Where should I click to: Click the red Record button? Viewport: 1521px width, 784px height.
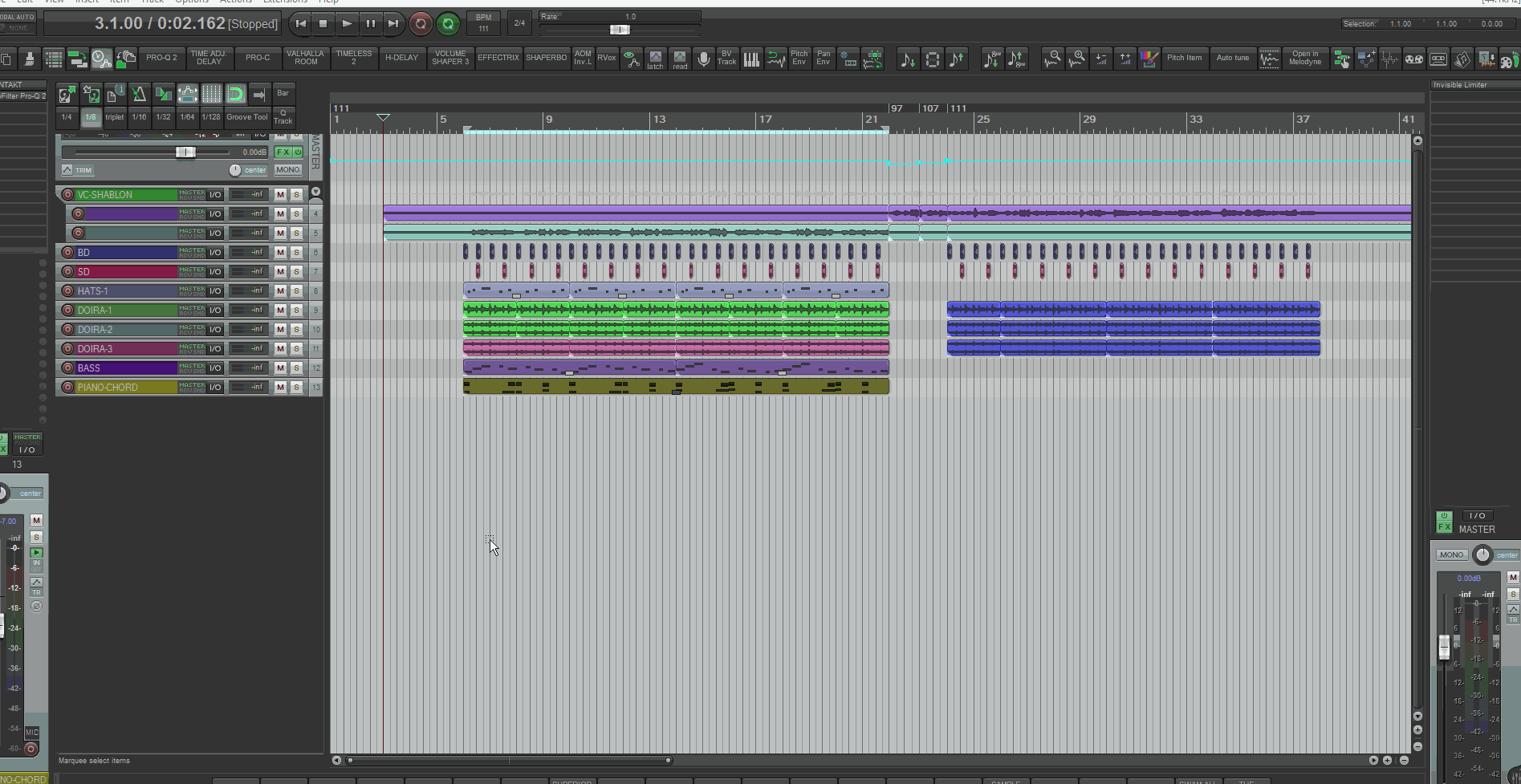click(421, 24)
